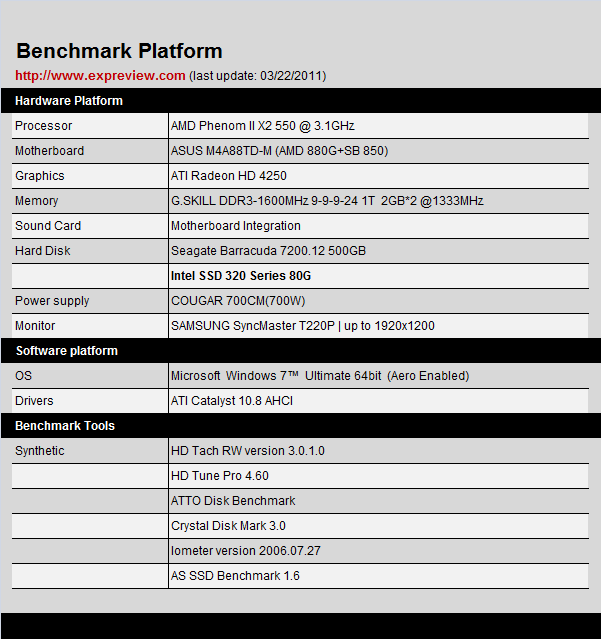Screen dimensions: 601x639
Task: Select the HD Tune Pro 4.60 entry
Action: click(220, 476)
